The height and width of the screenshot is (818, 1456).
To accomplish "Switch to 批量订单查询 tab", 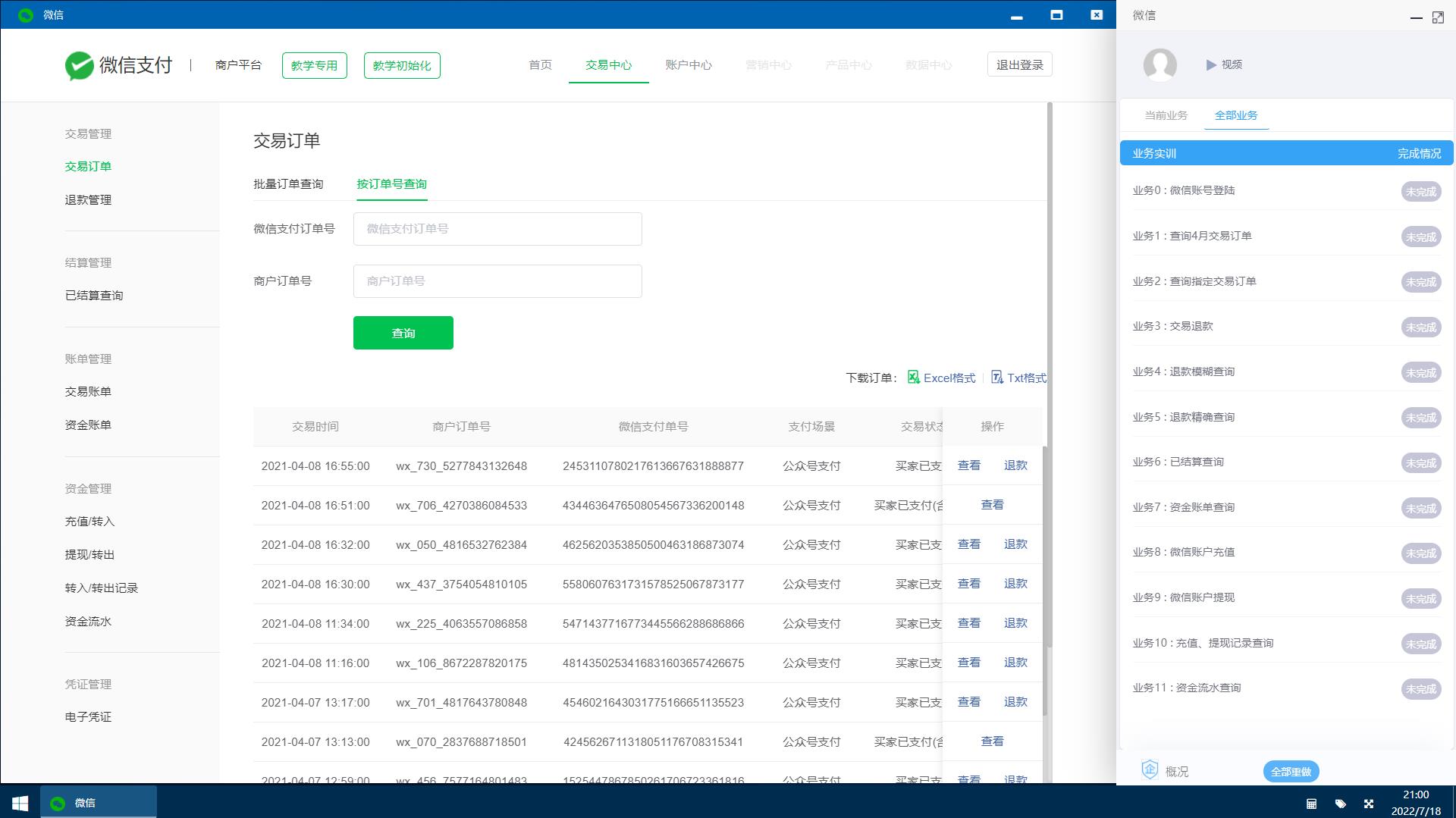I will [288, 184].
